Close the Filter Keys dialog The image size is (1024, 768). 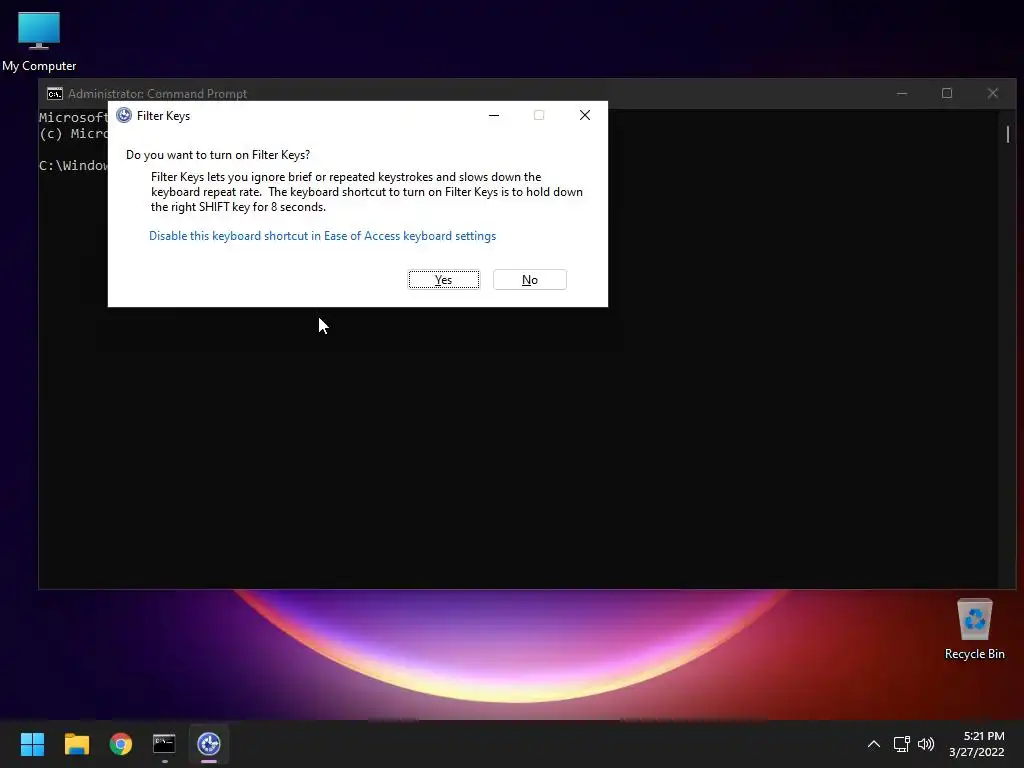tap(584, 115)
